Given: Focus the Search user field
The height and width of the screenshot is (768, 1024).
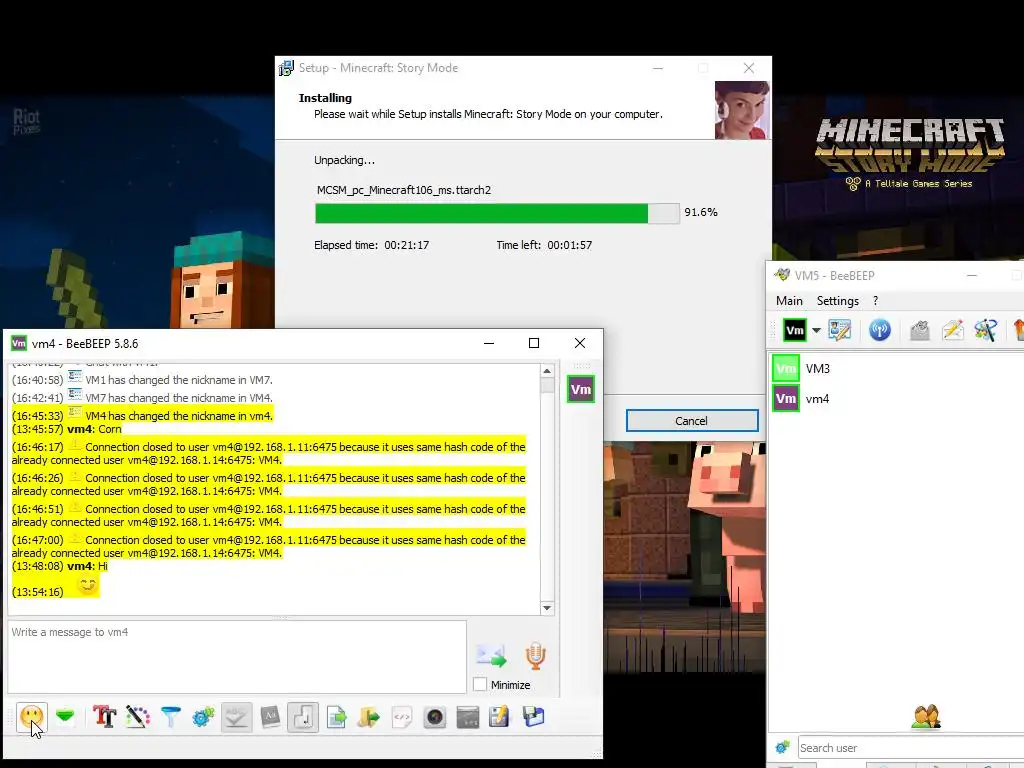Looking at the screenshot, I should (x=910, y=748).
